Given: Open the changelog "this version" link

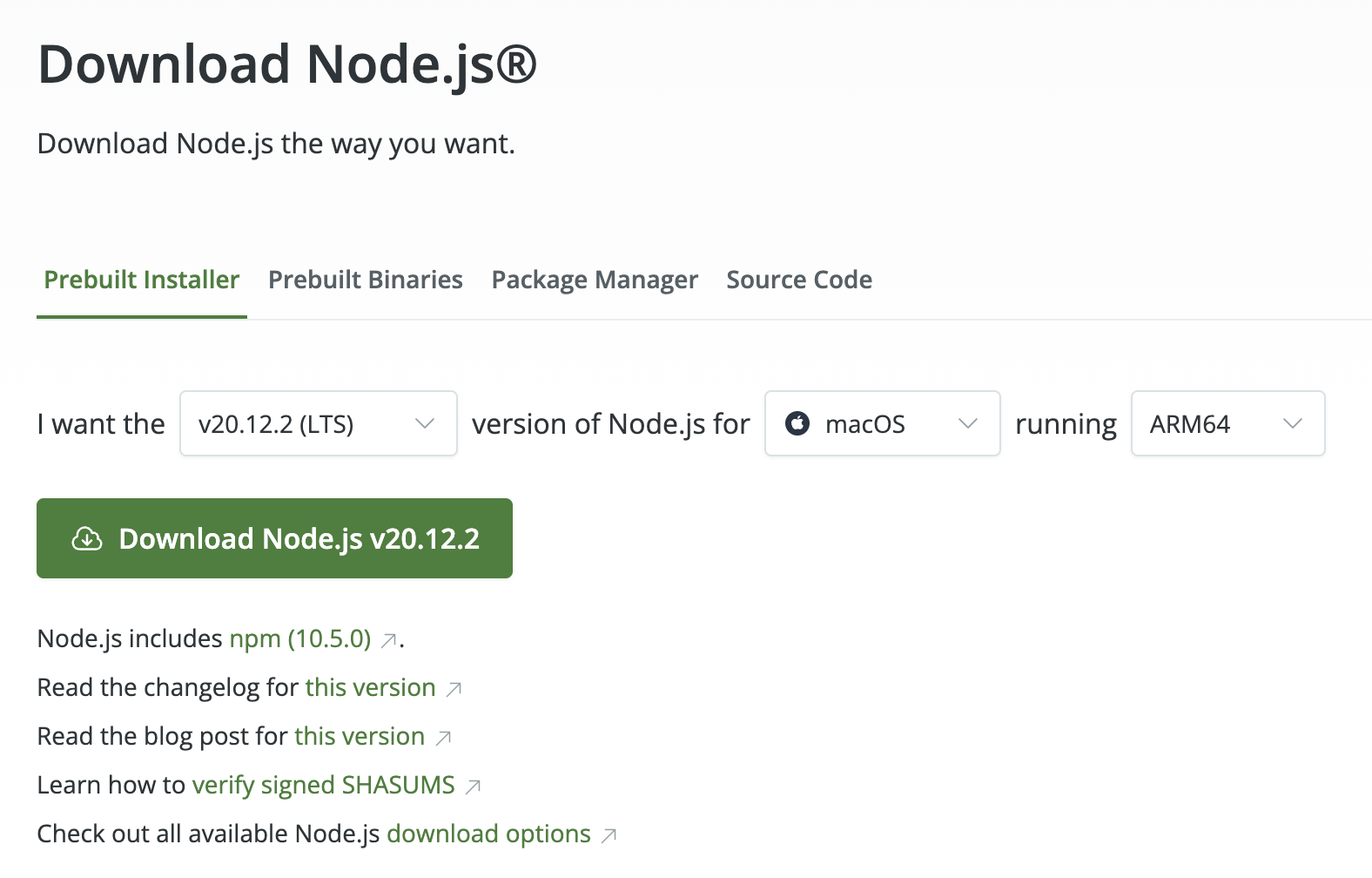Looking at the screenshot, I should coord(370,688).
